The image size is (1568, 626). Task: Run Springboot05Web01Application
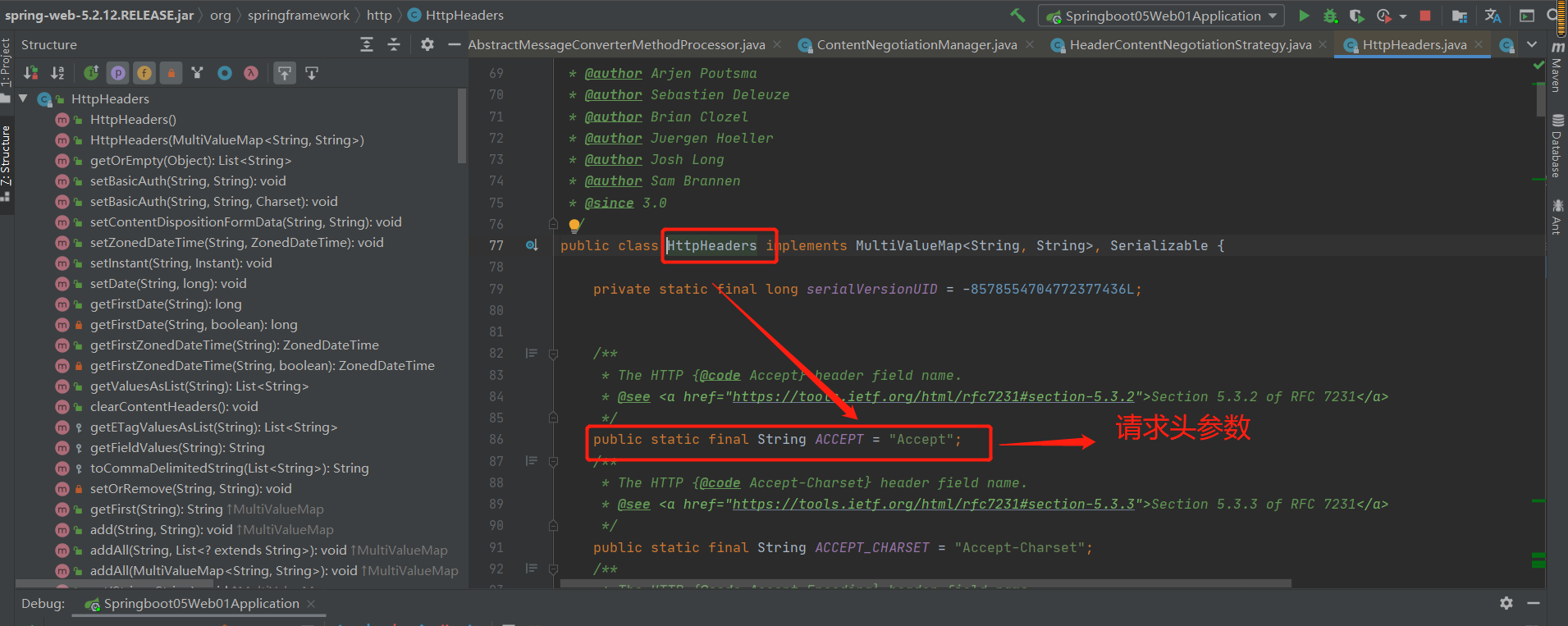pos(1304,16)
